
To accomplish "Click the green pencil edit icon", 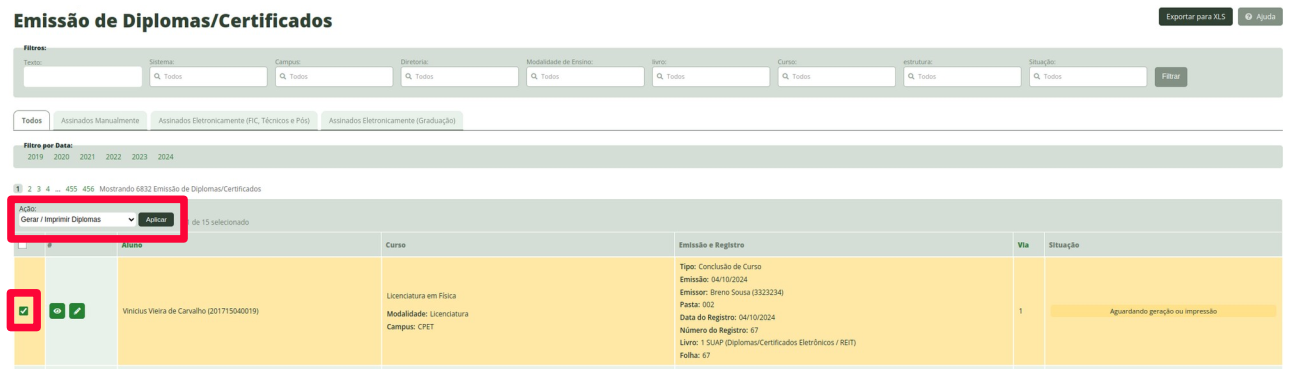I will click(x=77, y=311).
